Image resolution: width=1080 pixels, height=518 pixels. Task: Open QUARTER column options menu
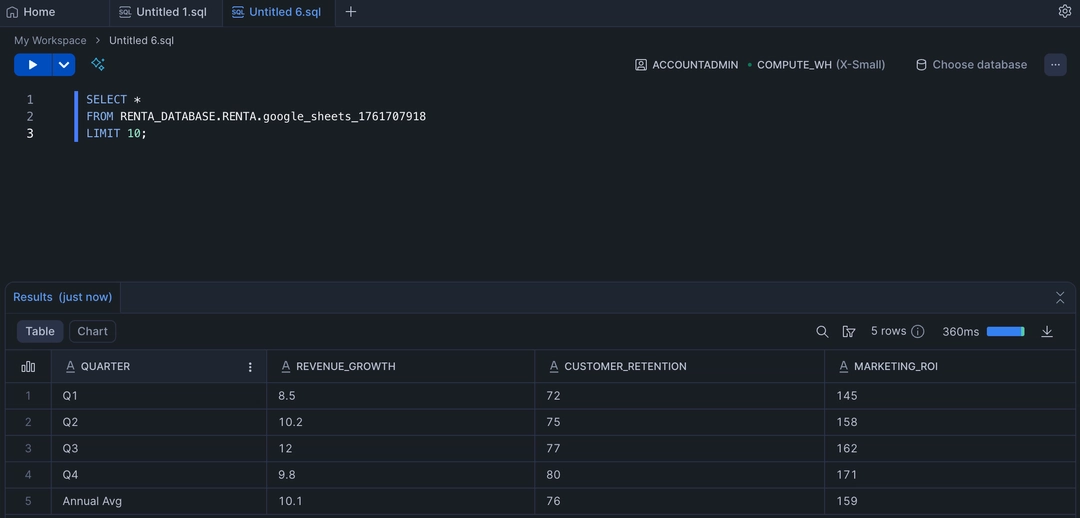250,367
